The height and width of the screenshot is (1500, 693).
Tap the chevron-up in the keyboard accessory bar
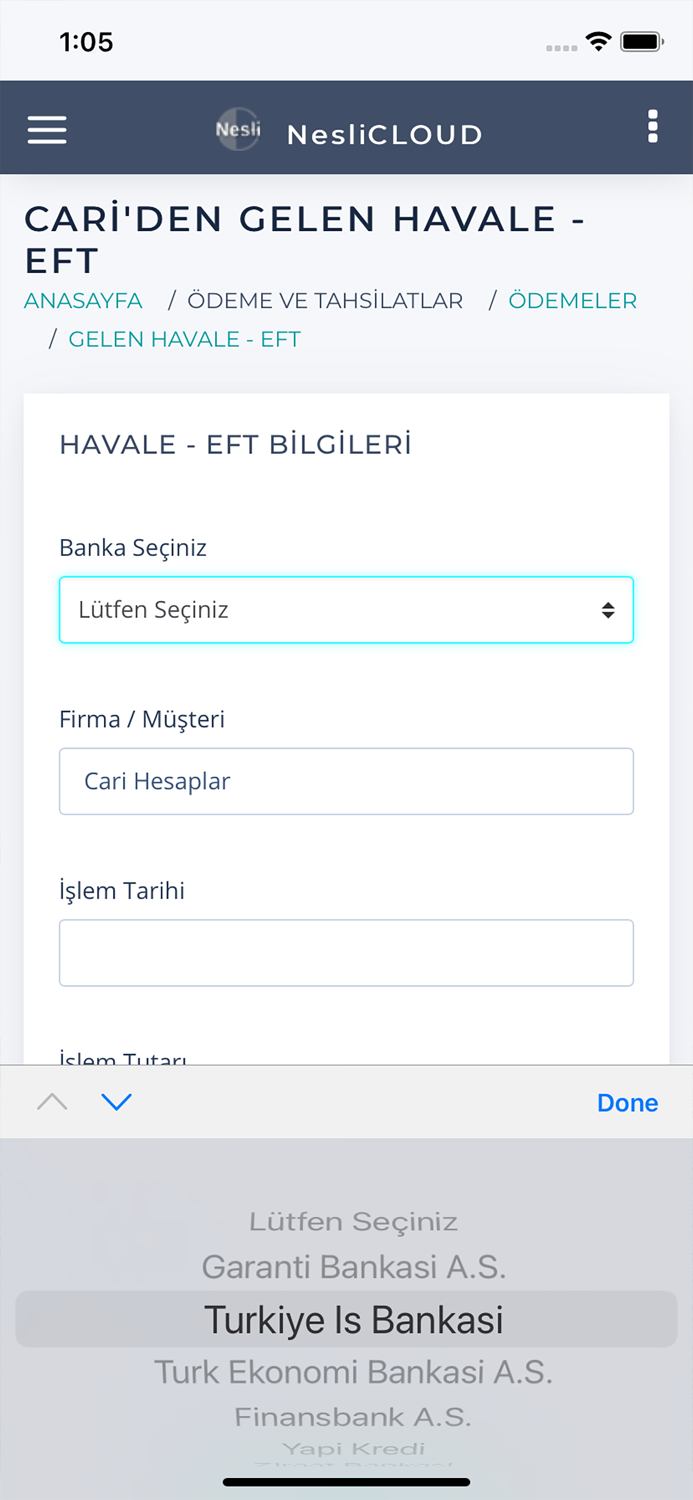pos(52,1101)
